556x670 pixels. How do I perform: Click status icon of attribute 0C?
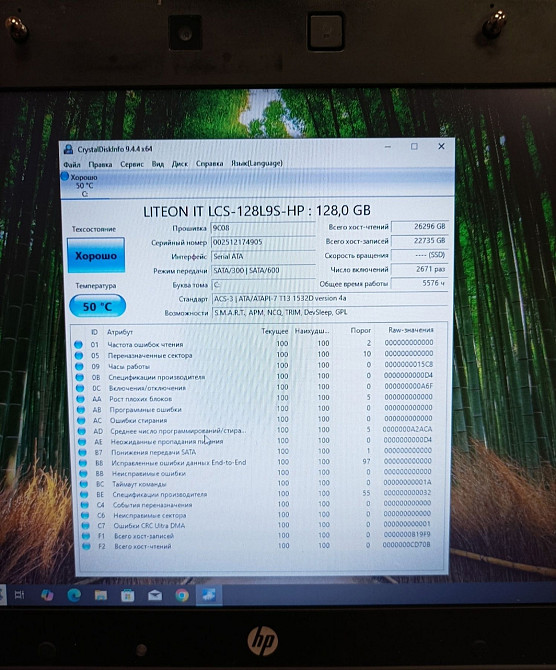[80, 388]
